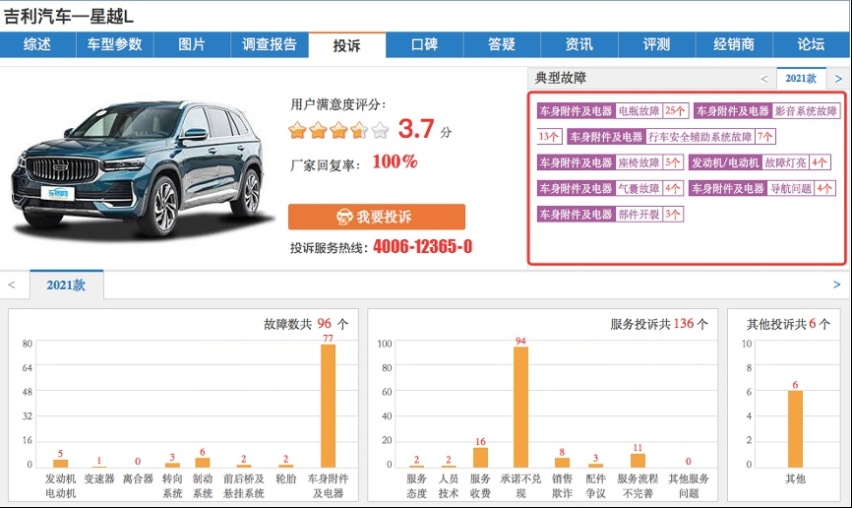Click the 车身附件及电器 bar showing 77
This screenshot has width=852, height=508.
[x=328, y=406]
